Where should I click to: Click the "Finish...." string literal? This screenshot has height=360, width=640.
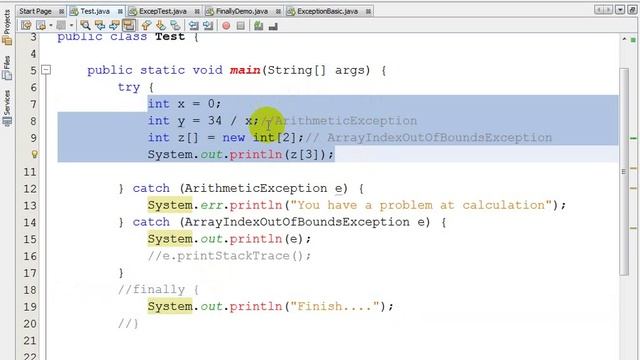pyautogui.click(x=335, y=306)
